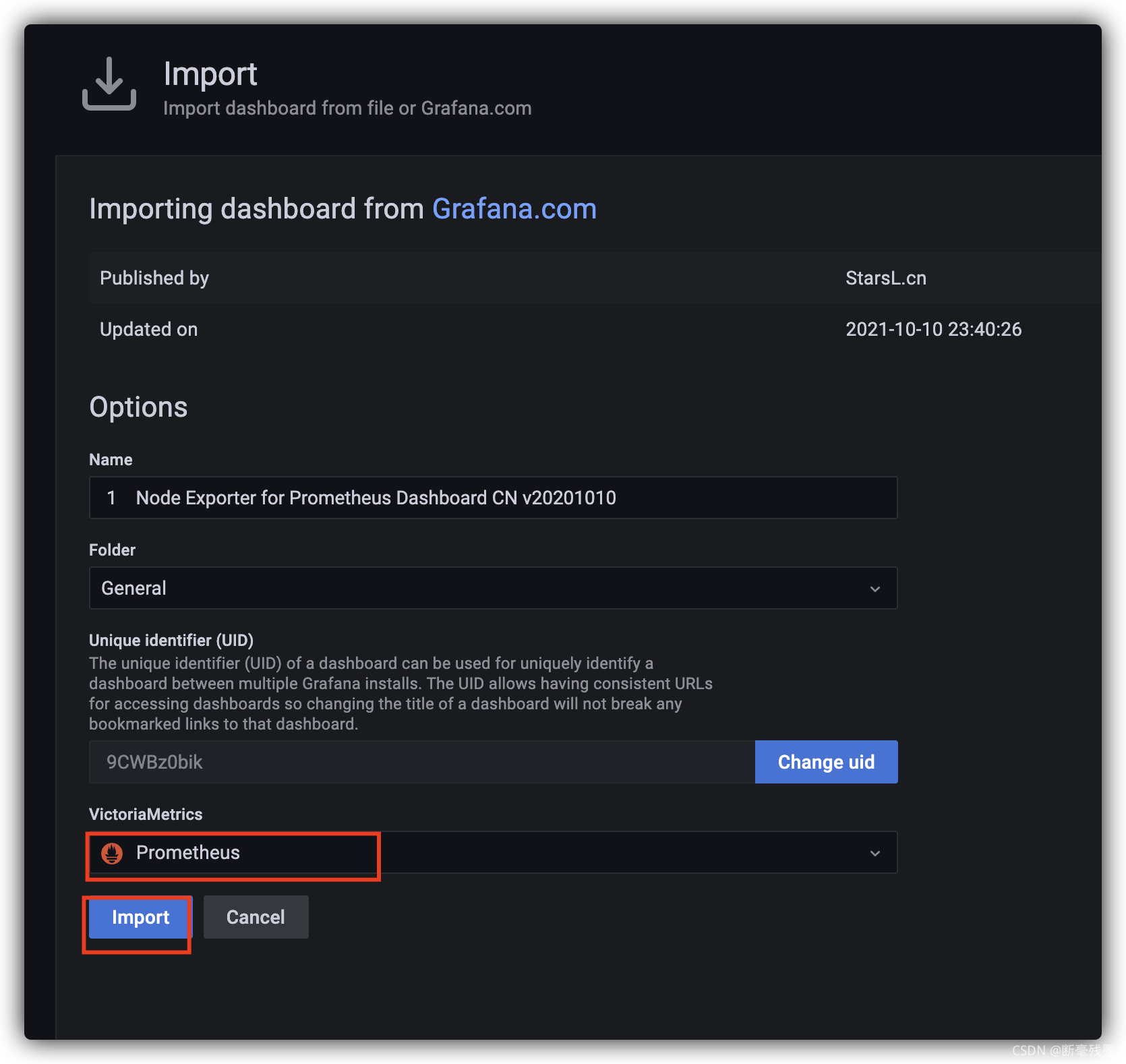Click the UID field containing 9CWBz0bik
The width and height of the screenshot is (1126, 1064).
point(422,762)
